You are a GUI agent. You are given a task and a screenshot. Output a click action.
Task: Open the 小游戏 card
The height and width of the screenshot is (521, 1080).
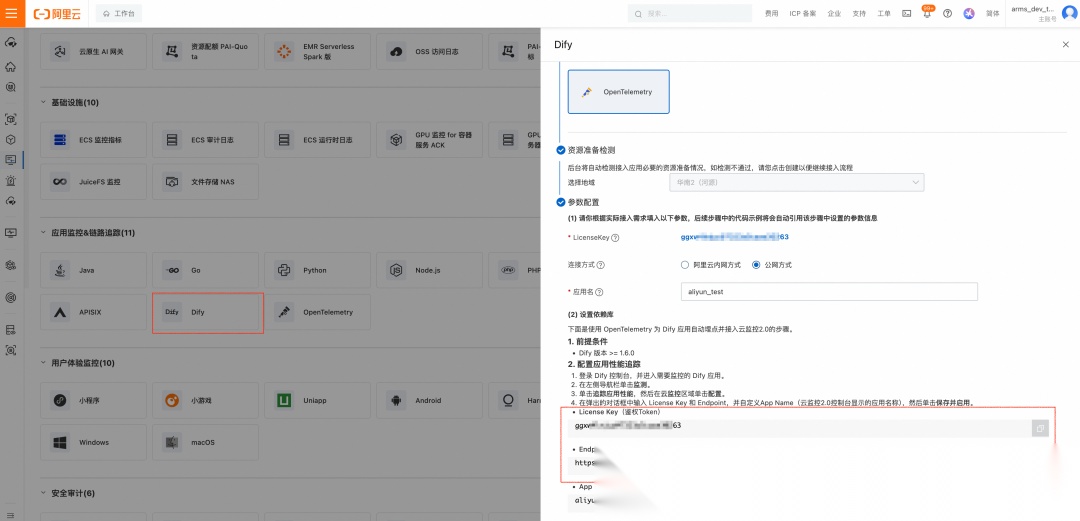point(205,400)
